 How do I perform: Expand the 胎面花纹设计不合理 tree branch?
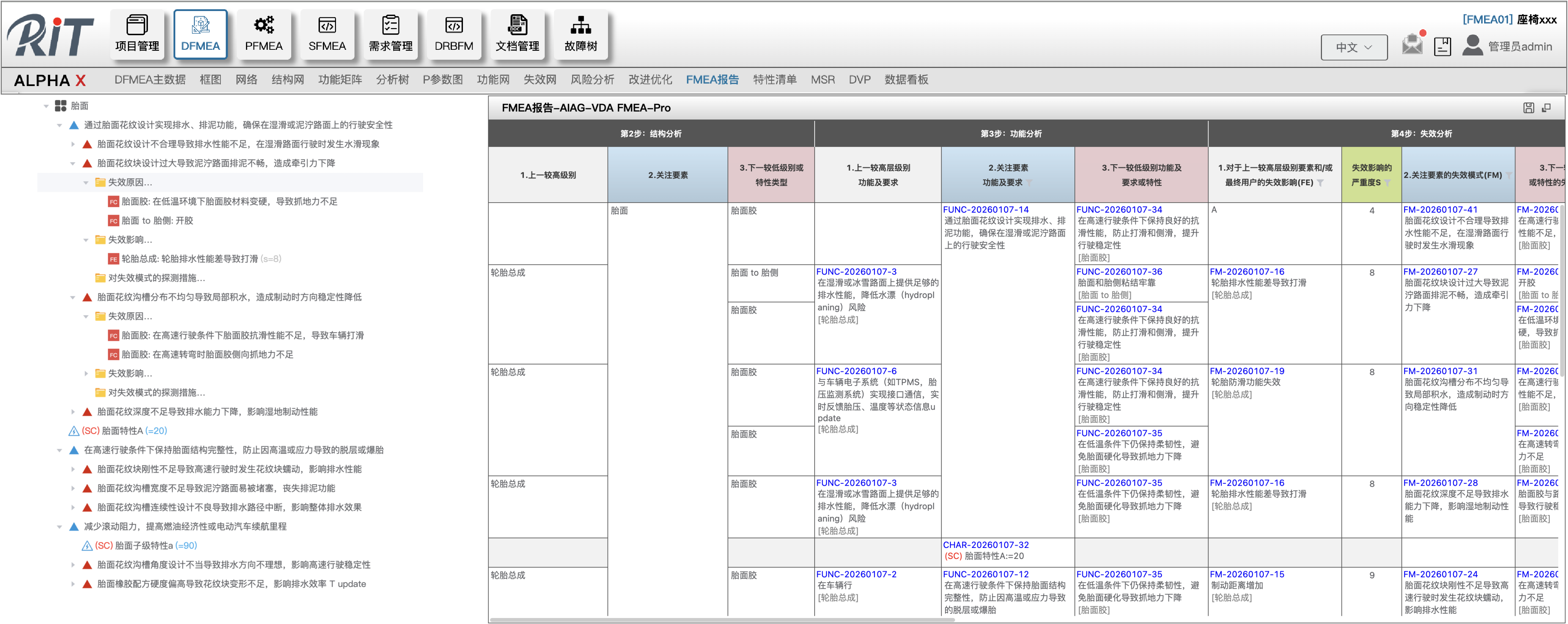point(73,144)
